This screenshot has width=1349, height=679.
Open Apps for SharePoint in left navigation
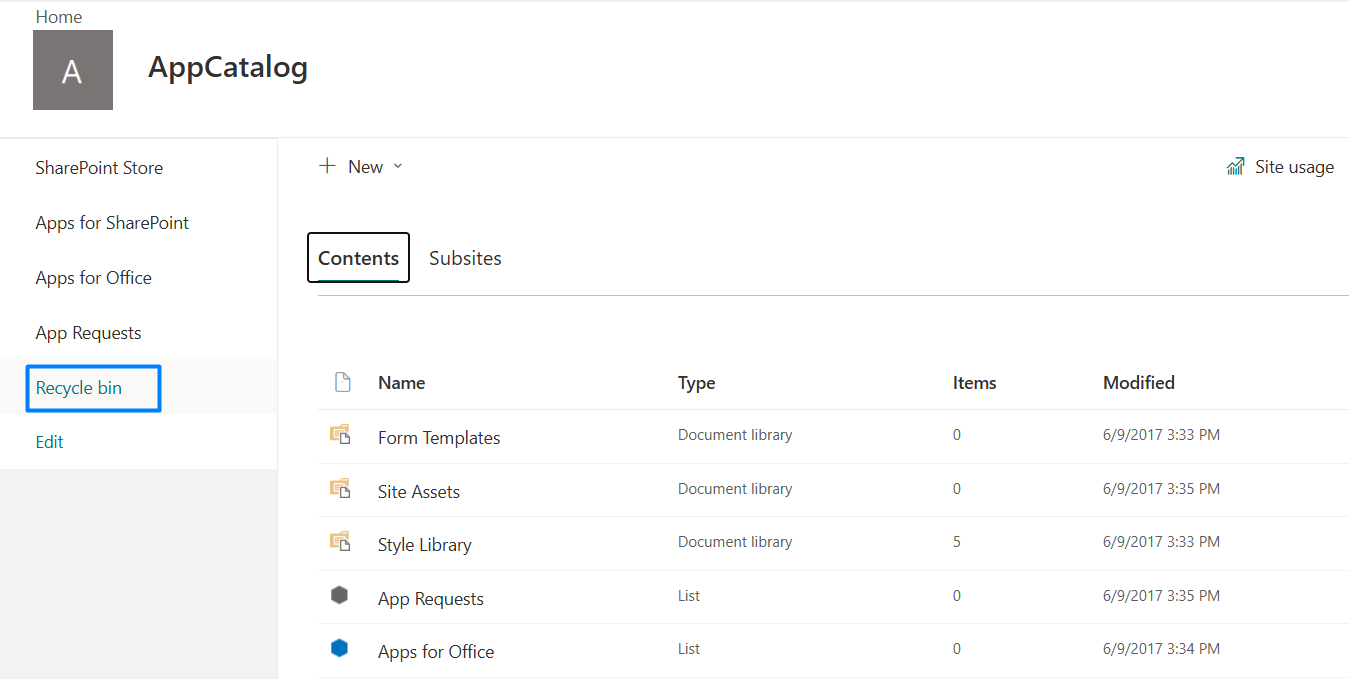pos(112,223)
